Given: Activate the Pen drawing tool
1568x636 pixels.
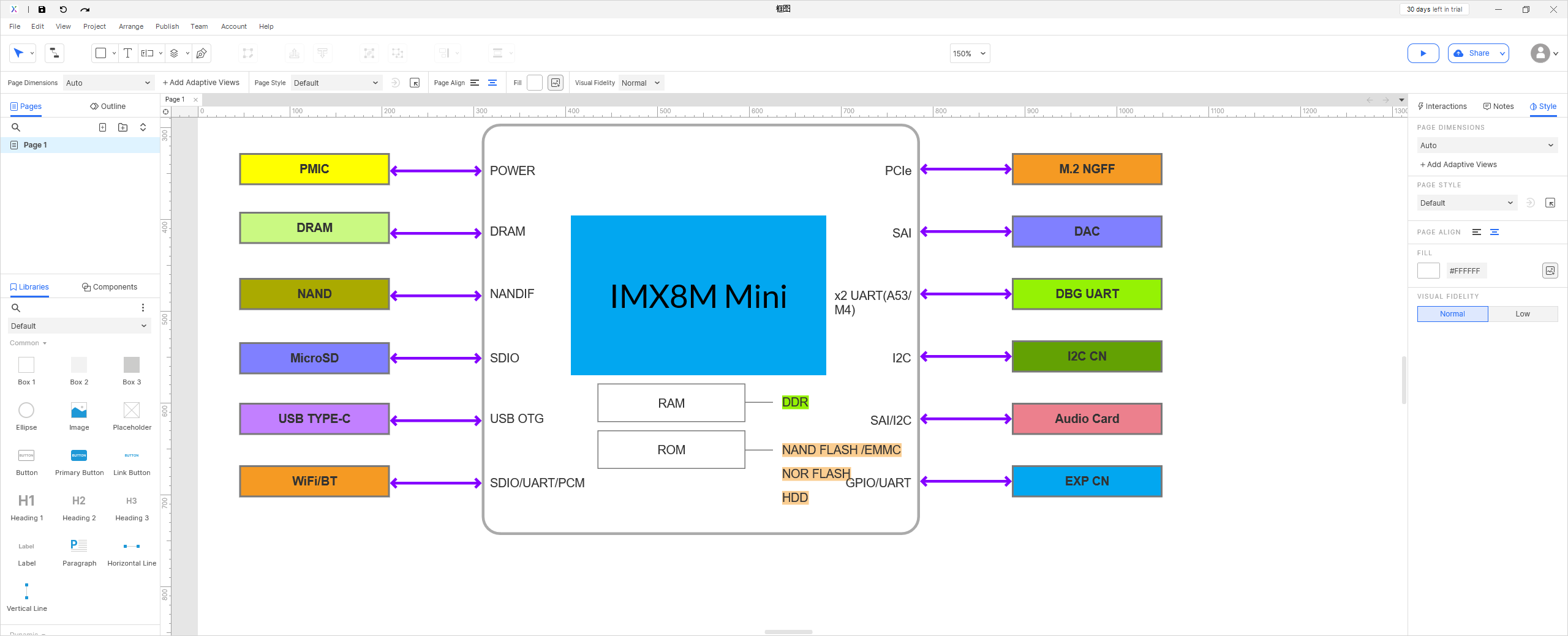Looking at the screenshot, I should pos(202,53).
